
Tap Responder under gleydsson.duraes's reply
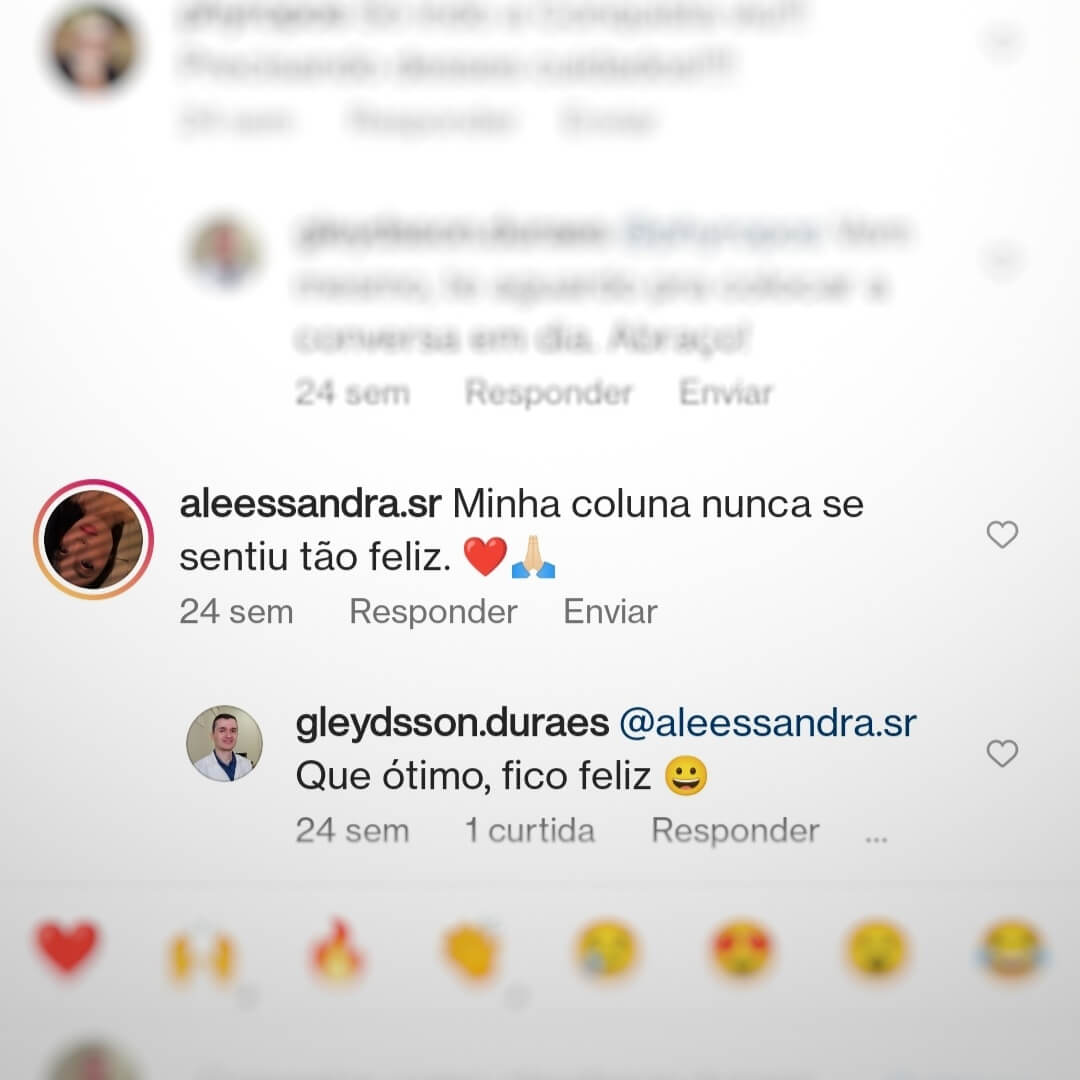[735, 831]
